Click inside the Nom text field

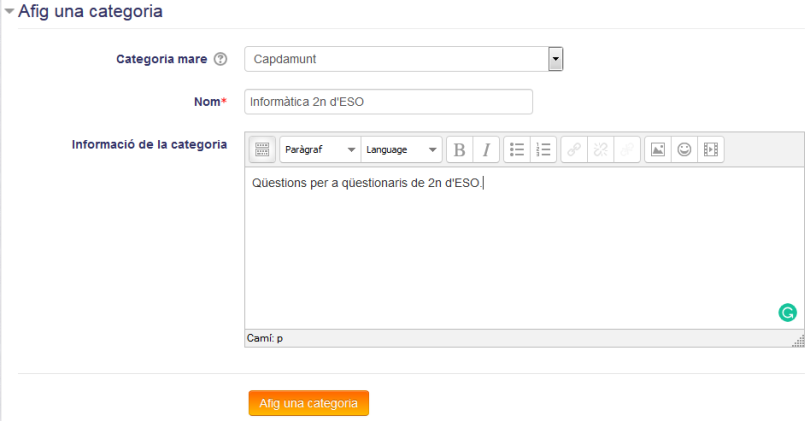tap(388, 102)
